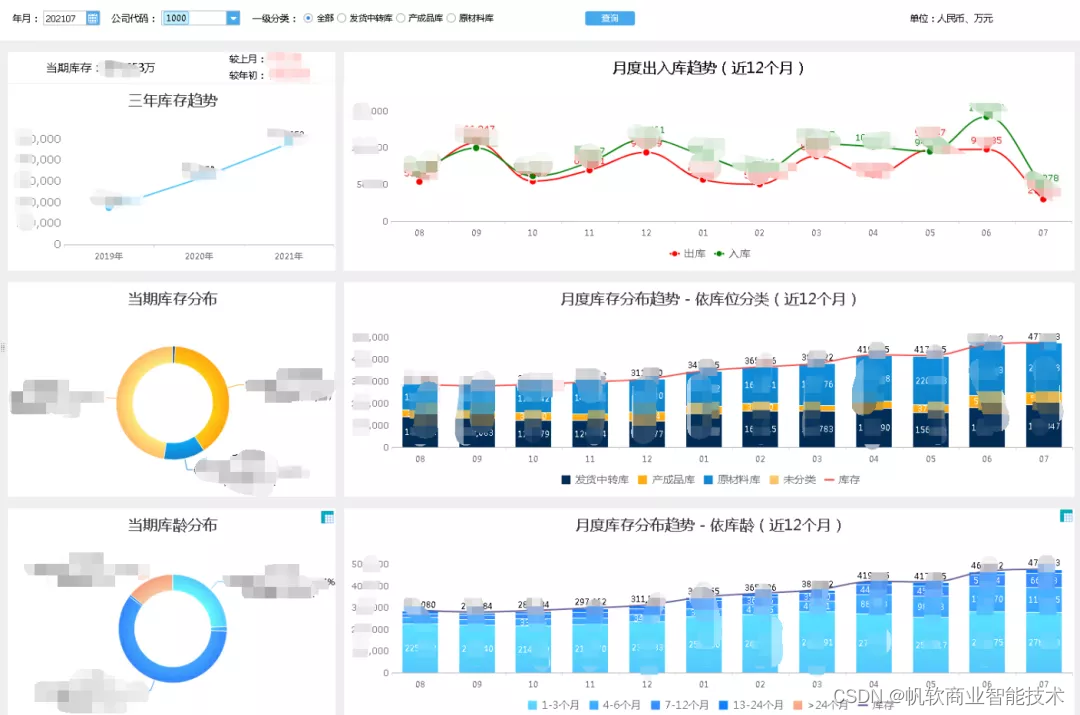Viewport: 1080px width, 715px height.
Task: Toggle 发货中转库 legend in the 库位 chart
Action: pyautogui.click(x=595, y=479)
